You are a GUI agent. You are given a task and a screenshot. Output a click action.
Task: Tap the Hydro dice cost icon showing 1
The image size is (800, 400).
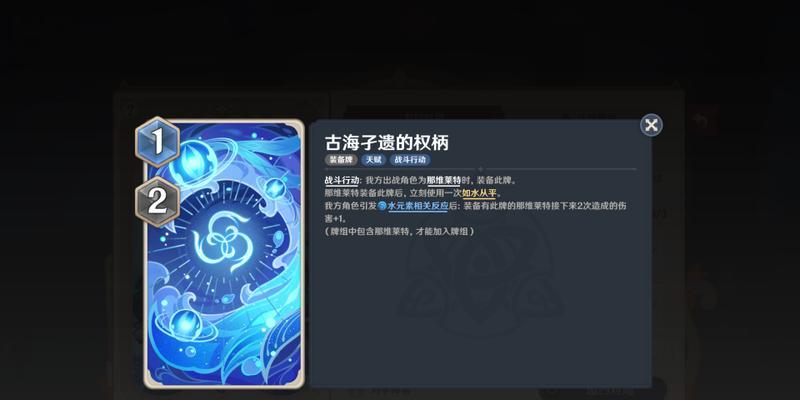tap(157, 142)
